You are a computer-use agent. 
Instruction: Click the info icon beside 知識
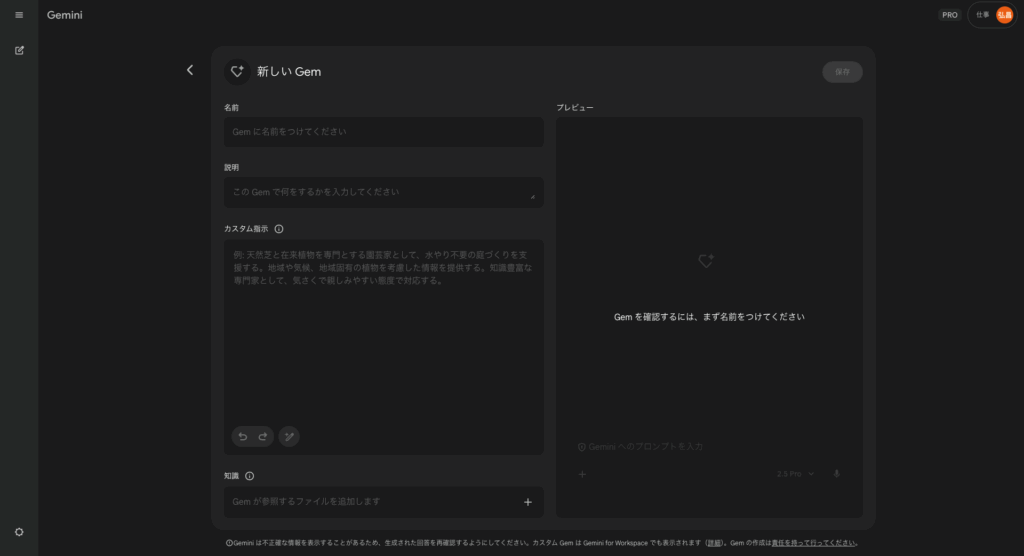coord(250,476)
